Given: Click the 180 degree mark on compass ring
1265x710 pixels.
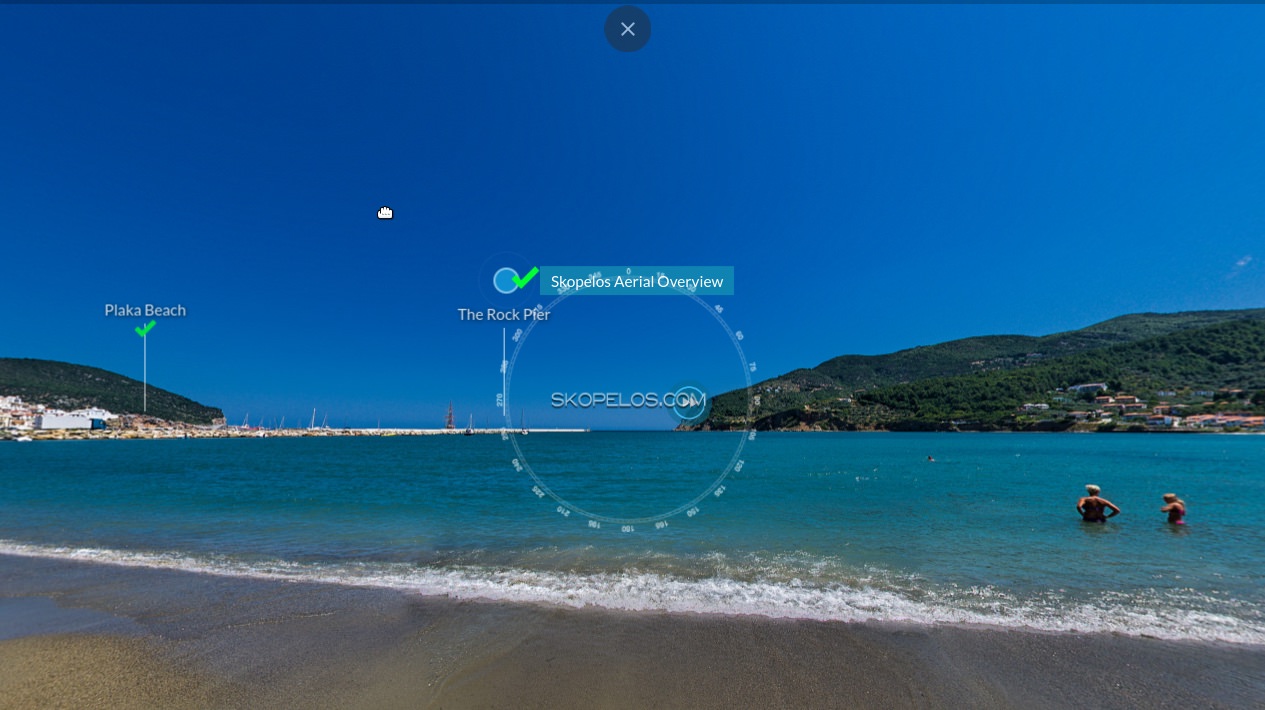Looking at the screenshot, I should 627,528.
